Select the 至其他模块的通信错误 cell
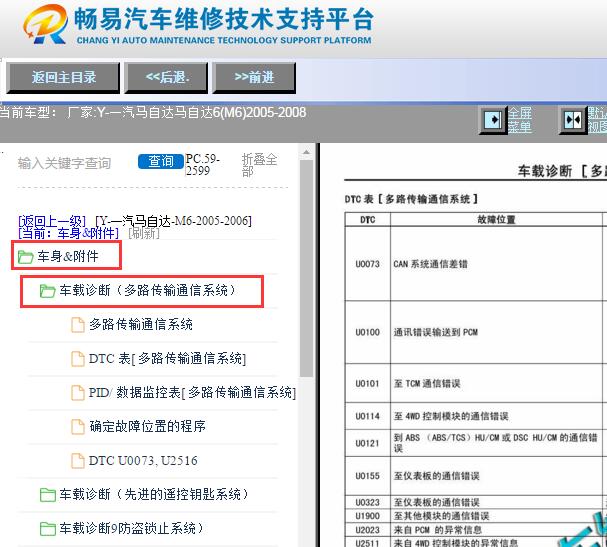Viewport: 607px width, 547px height. 496,516
